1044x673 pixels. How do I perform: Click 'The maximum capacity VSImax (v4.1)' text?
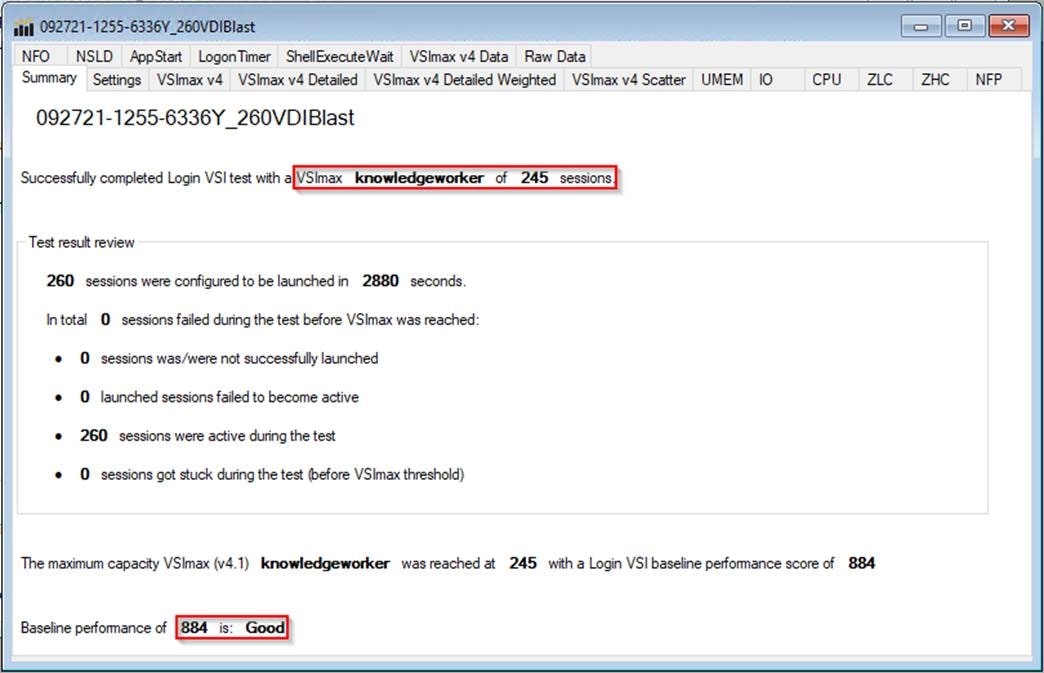[x=134, y=563]
